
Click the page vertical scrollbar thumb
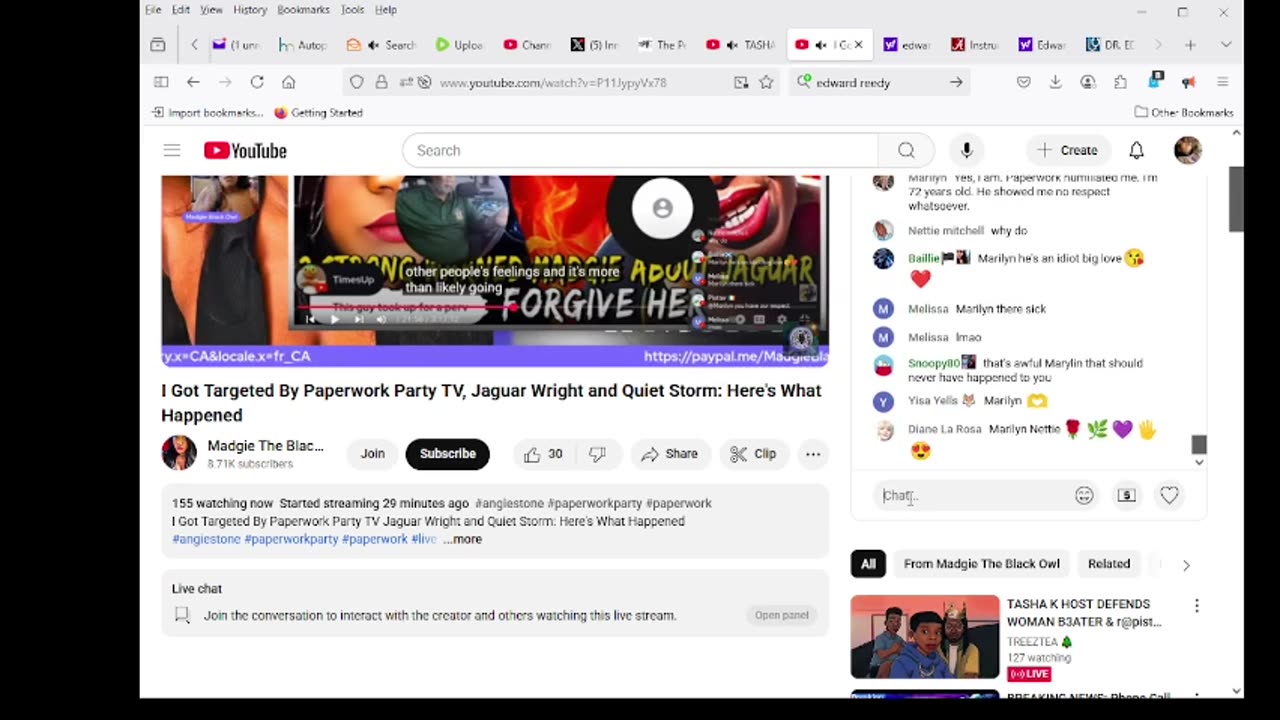1236,199
